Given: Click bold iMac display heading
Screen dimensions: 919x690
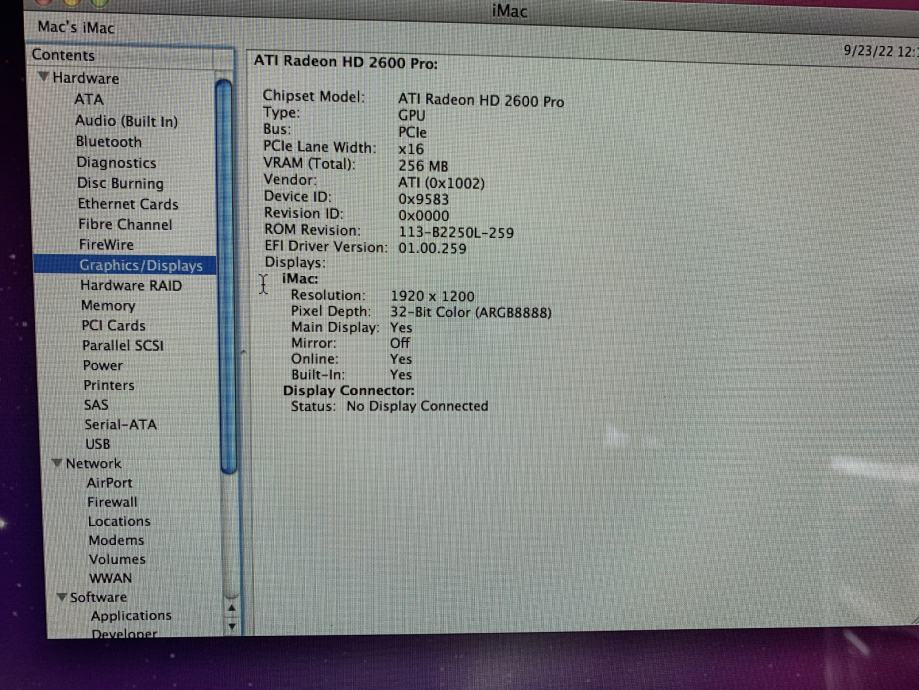Looking at the screenshot, I should tap(299, 278).
